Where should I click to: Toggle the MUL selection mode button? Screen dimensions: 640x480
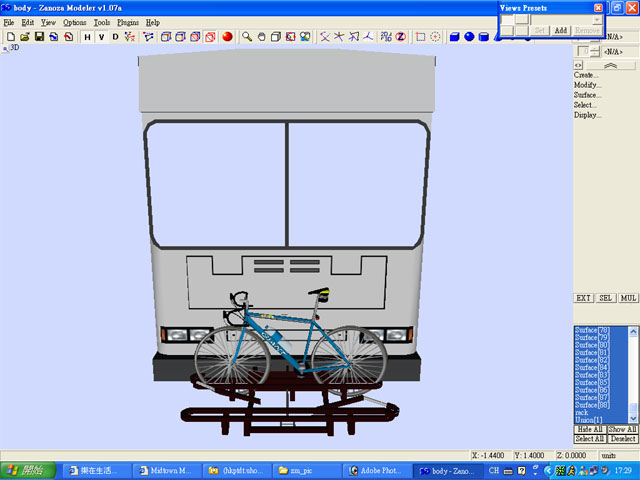(x=628, y=298)
